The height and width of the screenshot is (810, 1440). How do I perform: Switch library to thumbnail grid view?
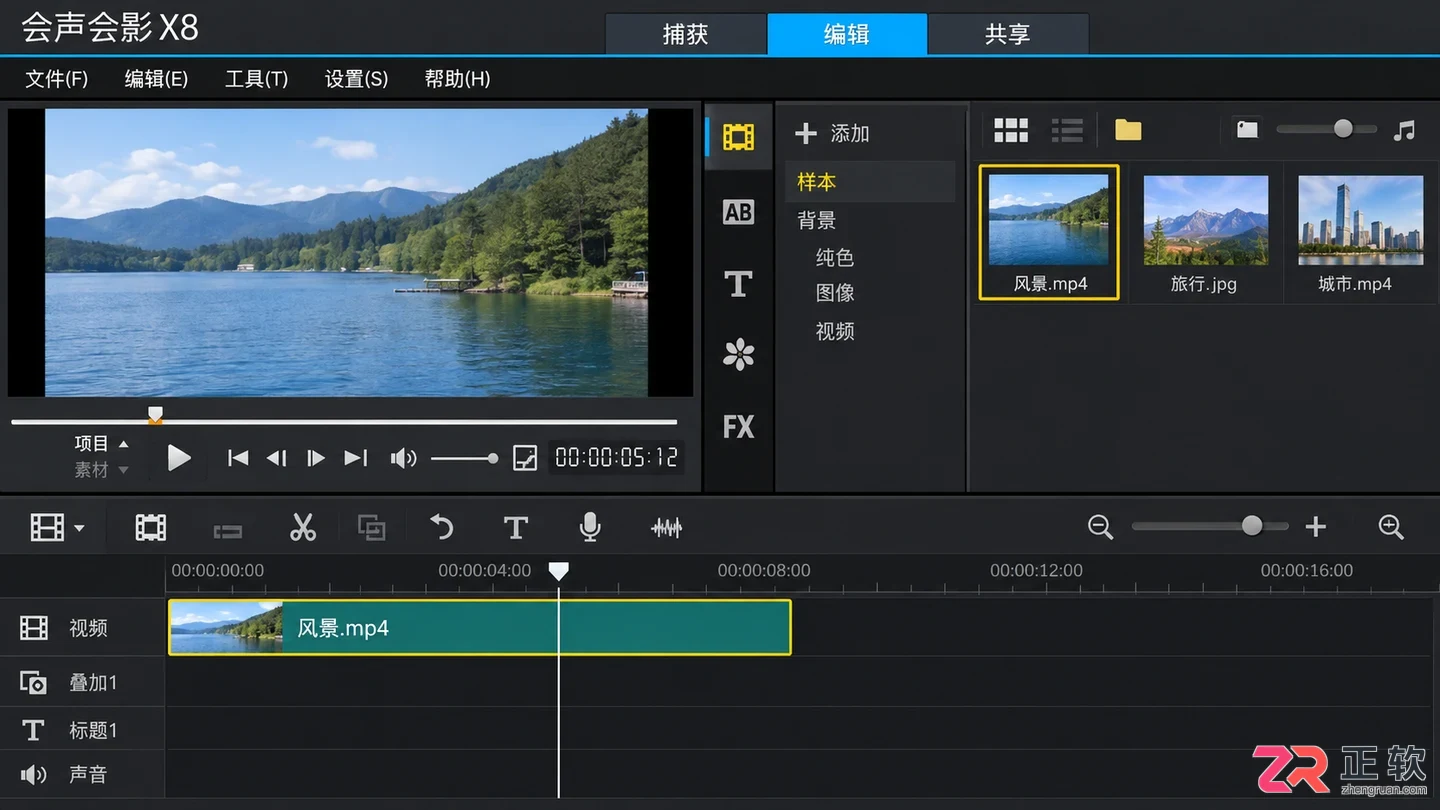[x=1011, y=130]
